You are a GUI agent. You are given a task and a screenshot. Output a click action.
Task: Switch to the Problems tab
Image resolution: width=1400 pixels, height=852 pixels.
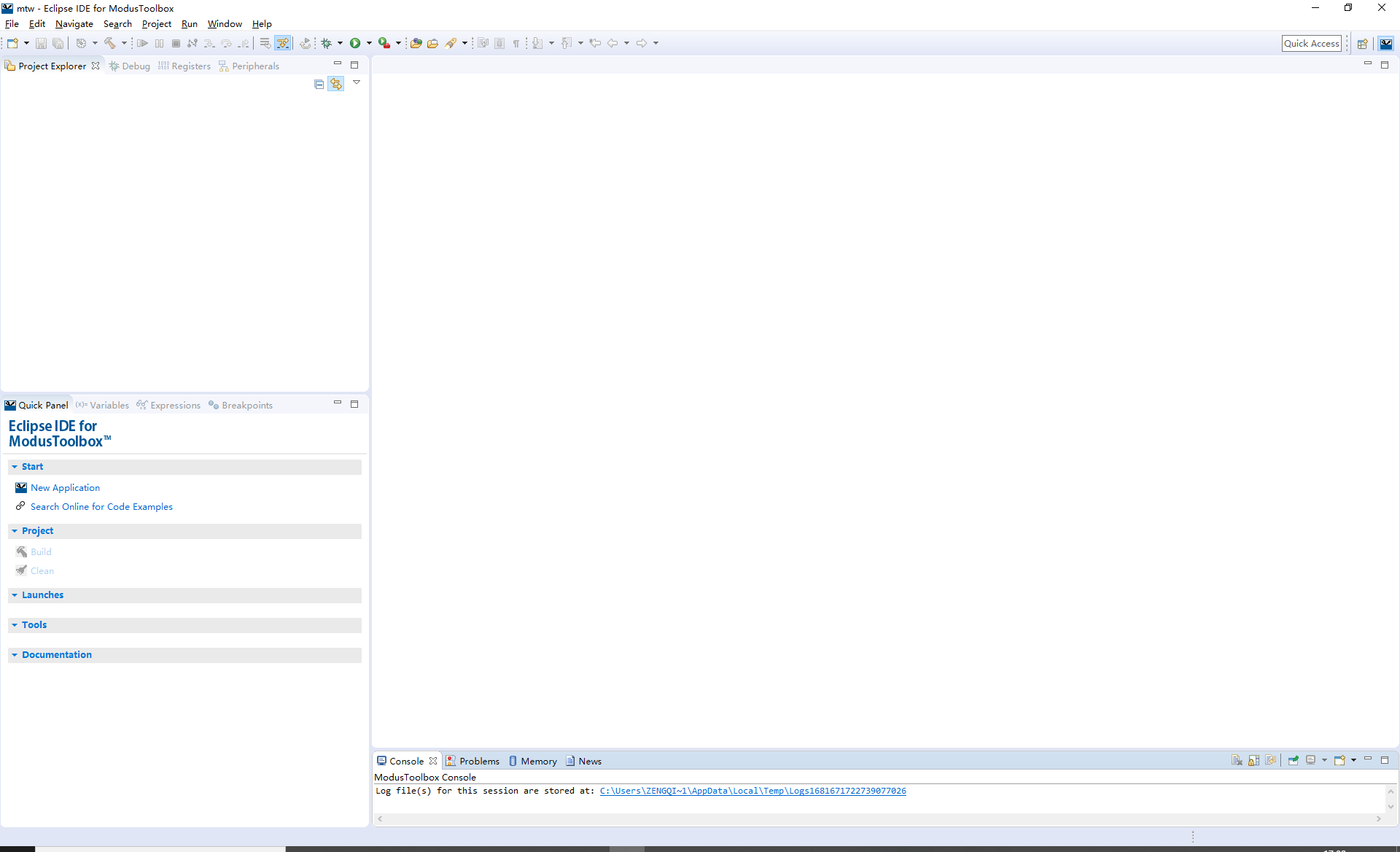[472, 761]
